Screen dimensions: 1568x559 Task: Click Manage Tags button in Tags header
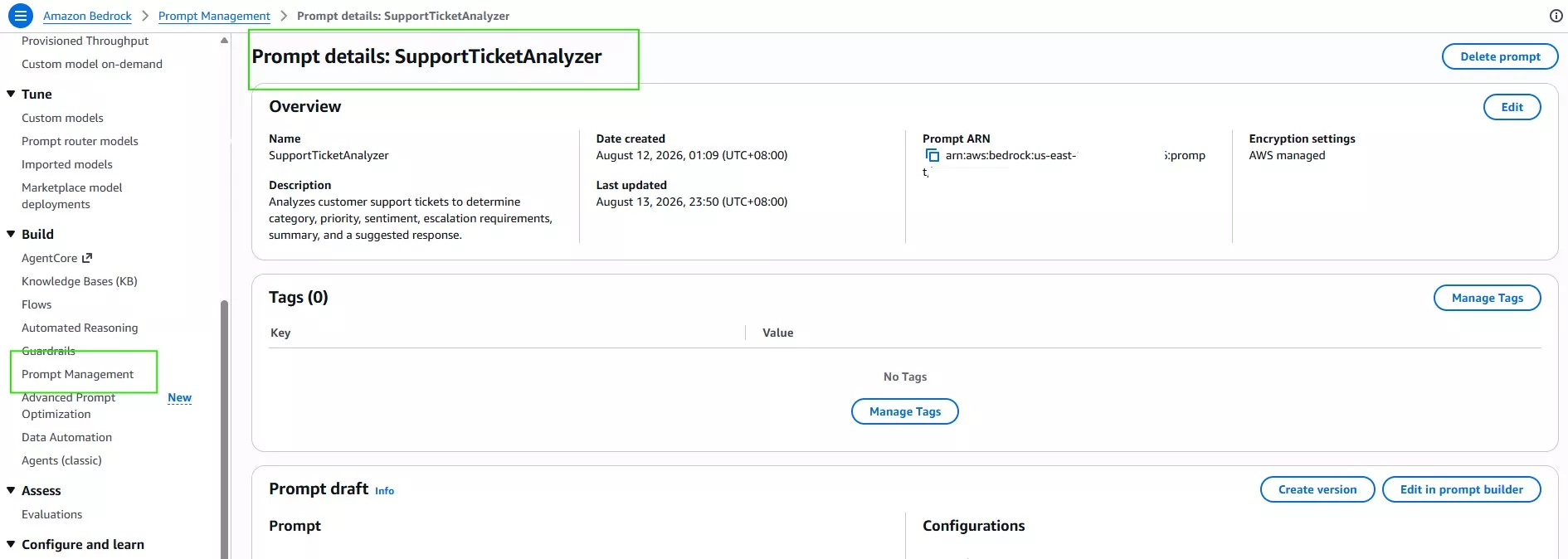1487,298
